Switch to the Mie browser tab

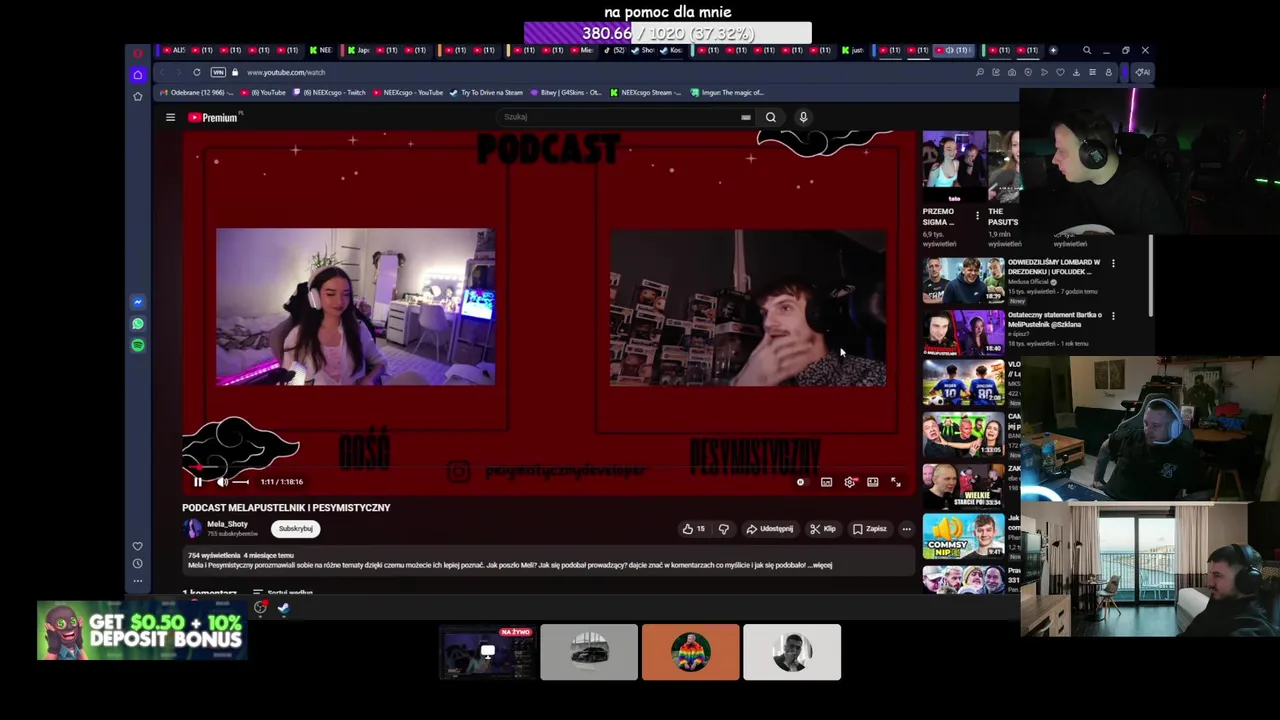(x=581, y=50)
